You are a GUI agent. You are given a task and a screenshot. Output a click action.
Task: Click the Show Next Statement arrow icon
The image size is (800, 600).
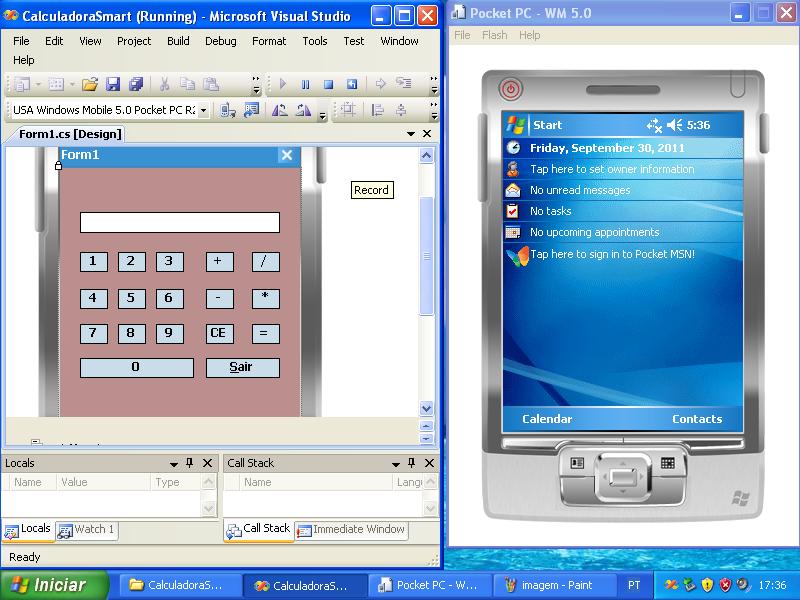pyautogui.click(x=380, y=84)
